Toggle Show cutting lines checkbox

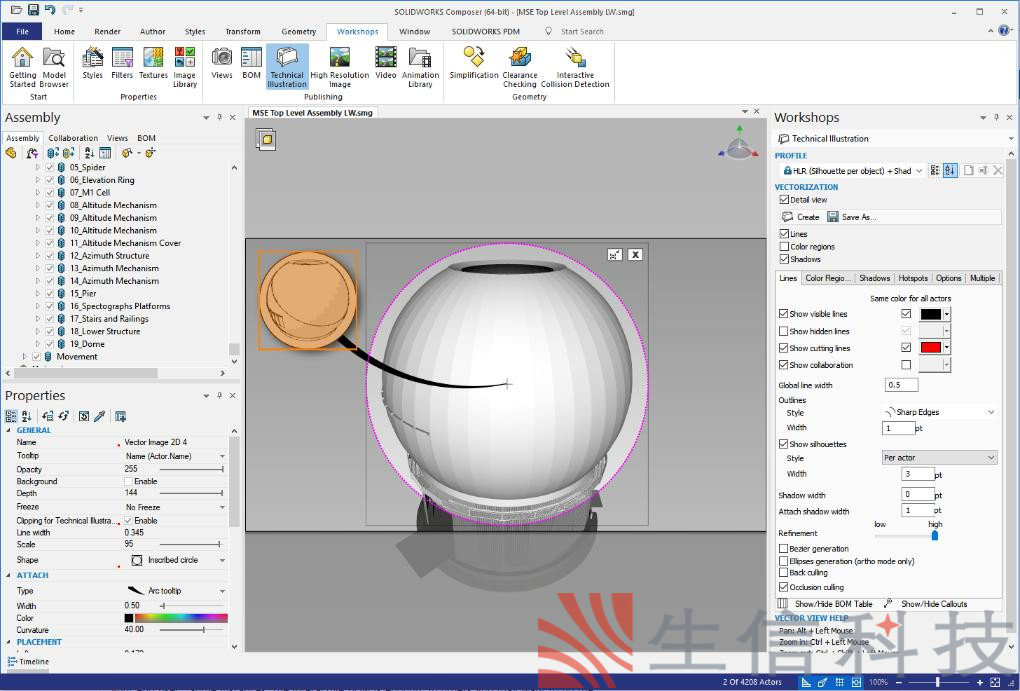783,348
